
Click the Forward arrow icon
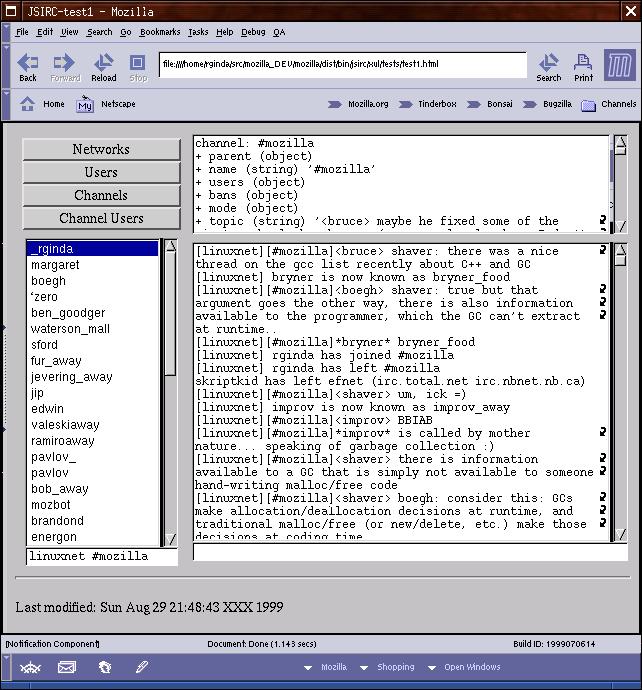pos(64,63)
